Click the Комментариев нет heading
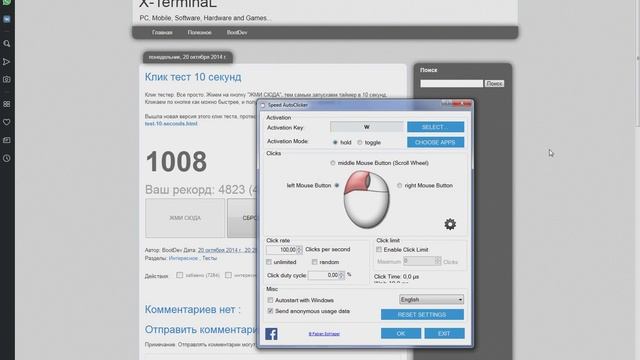 [192, 309]
